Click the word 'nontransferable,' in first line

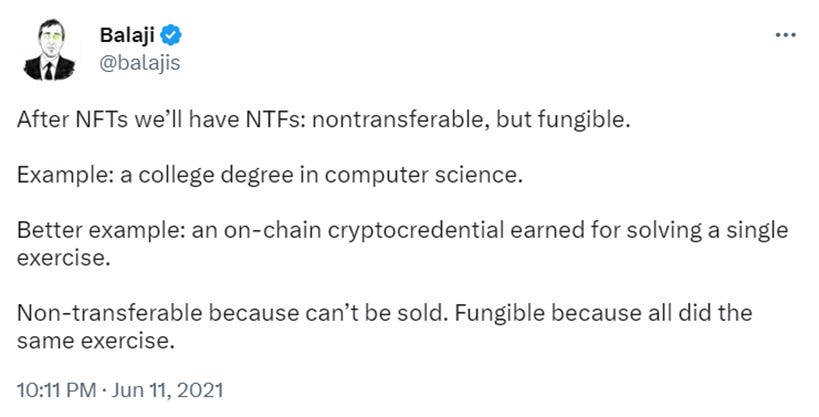pyautogui.click(x=401, y=120)
